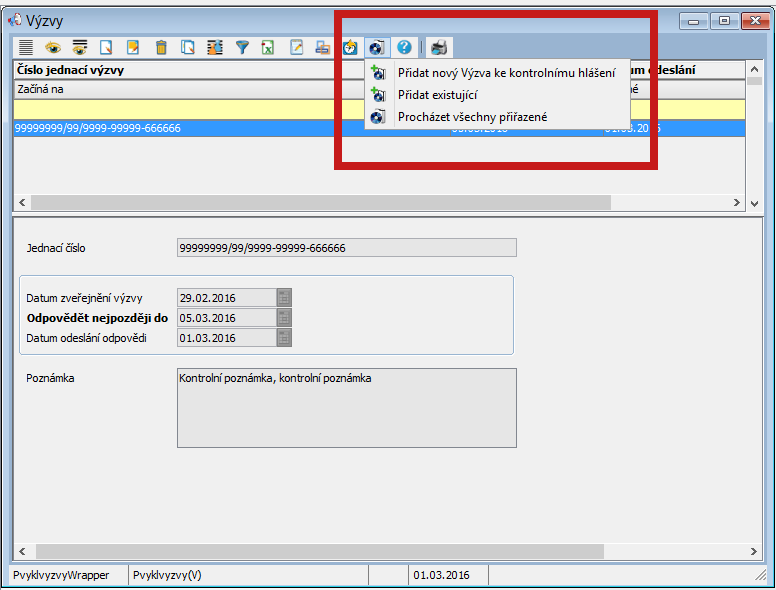The height and width of the screenshot is (590, 776).
Task: Click the edit record pencil icon
Action: point(132,47)
